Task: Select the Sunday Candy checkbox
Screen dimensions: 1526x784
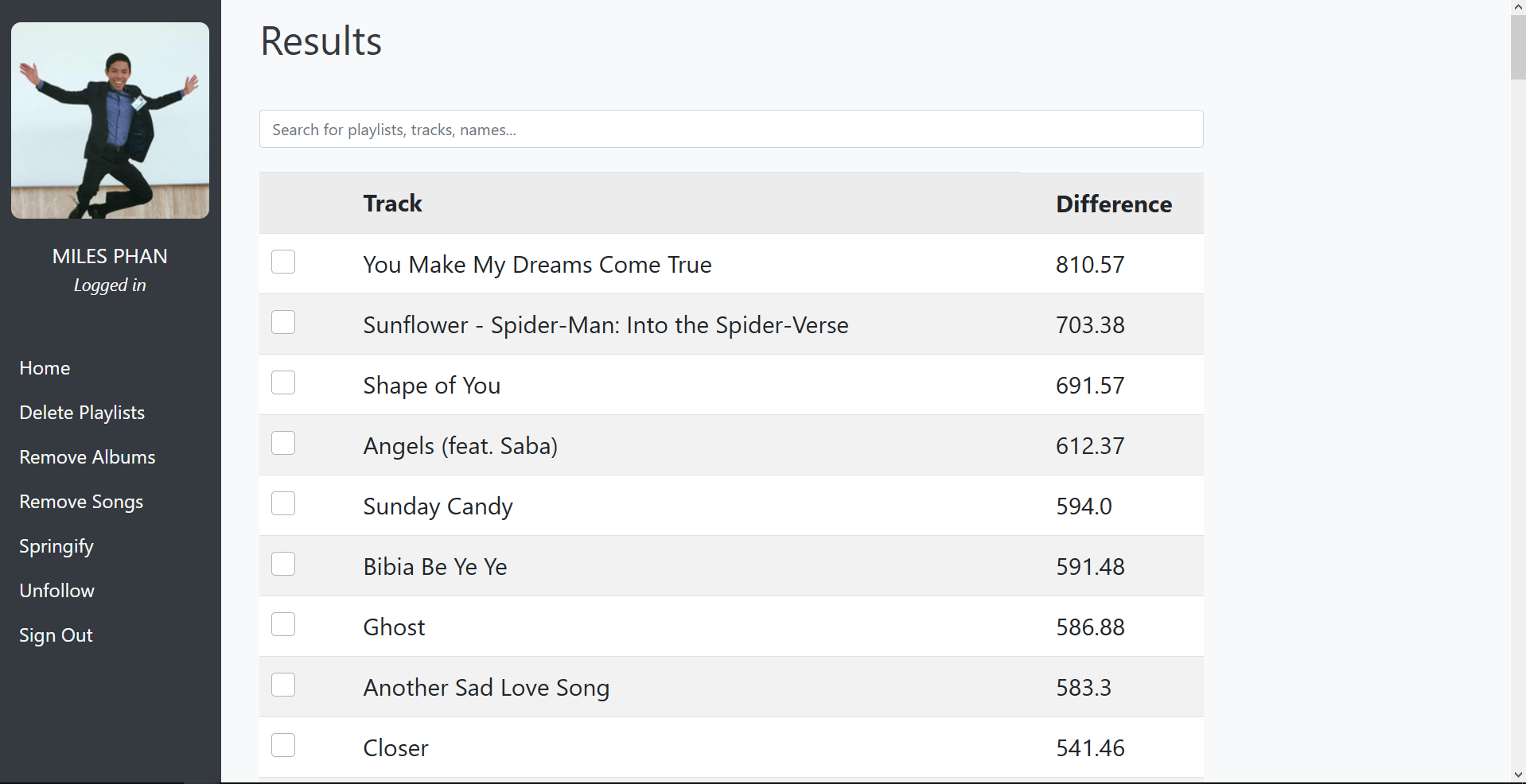Action: pyautogui.click(x=283, y=504)
